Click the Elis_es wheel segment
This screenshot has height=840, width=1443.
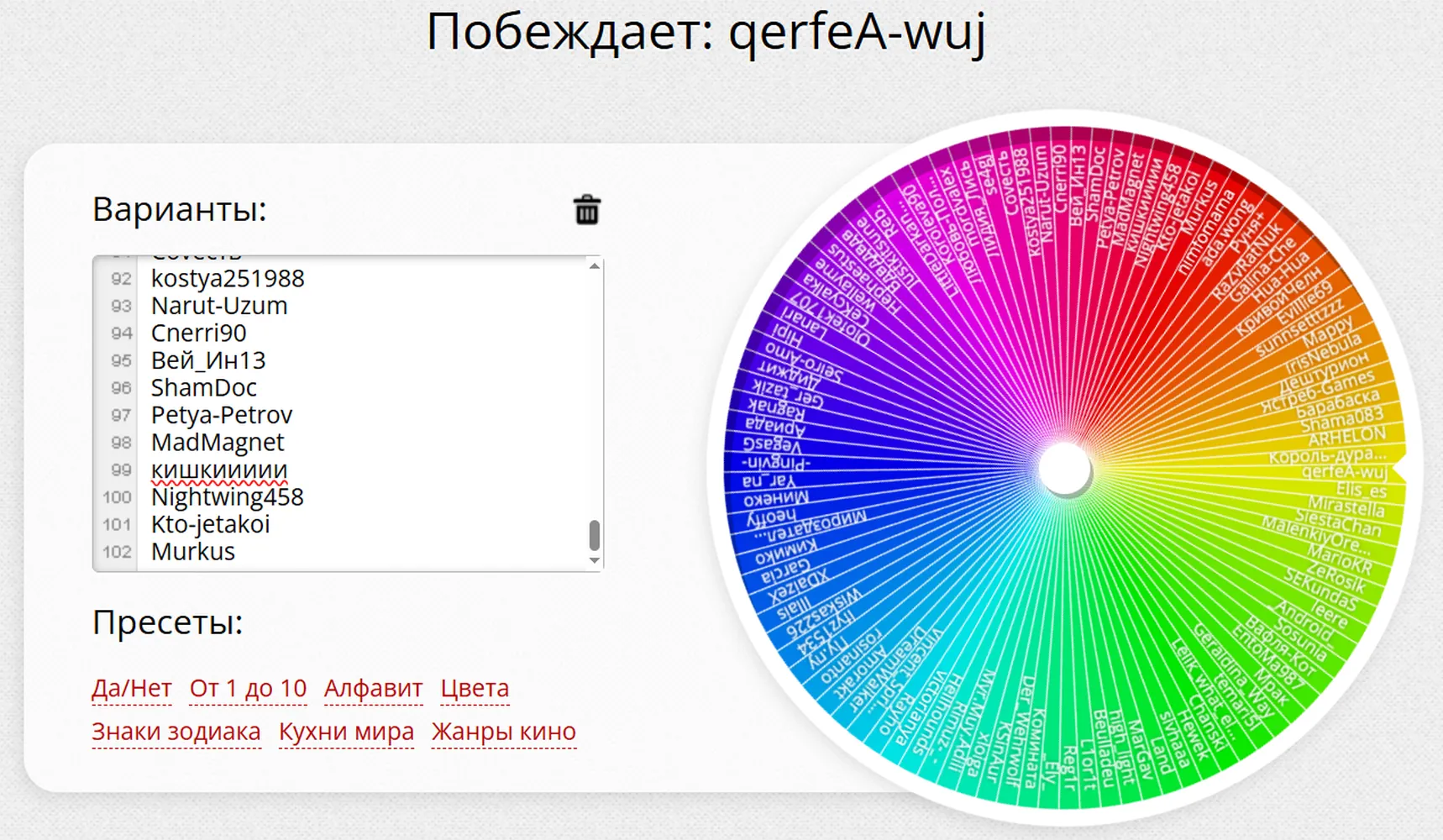[x=1361, y=490]
